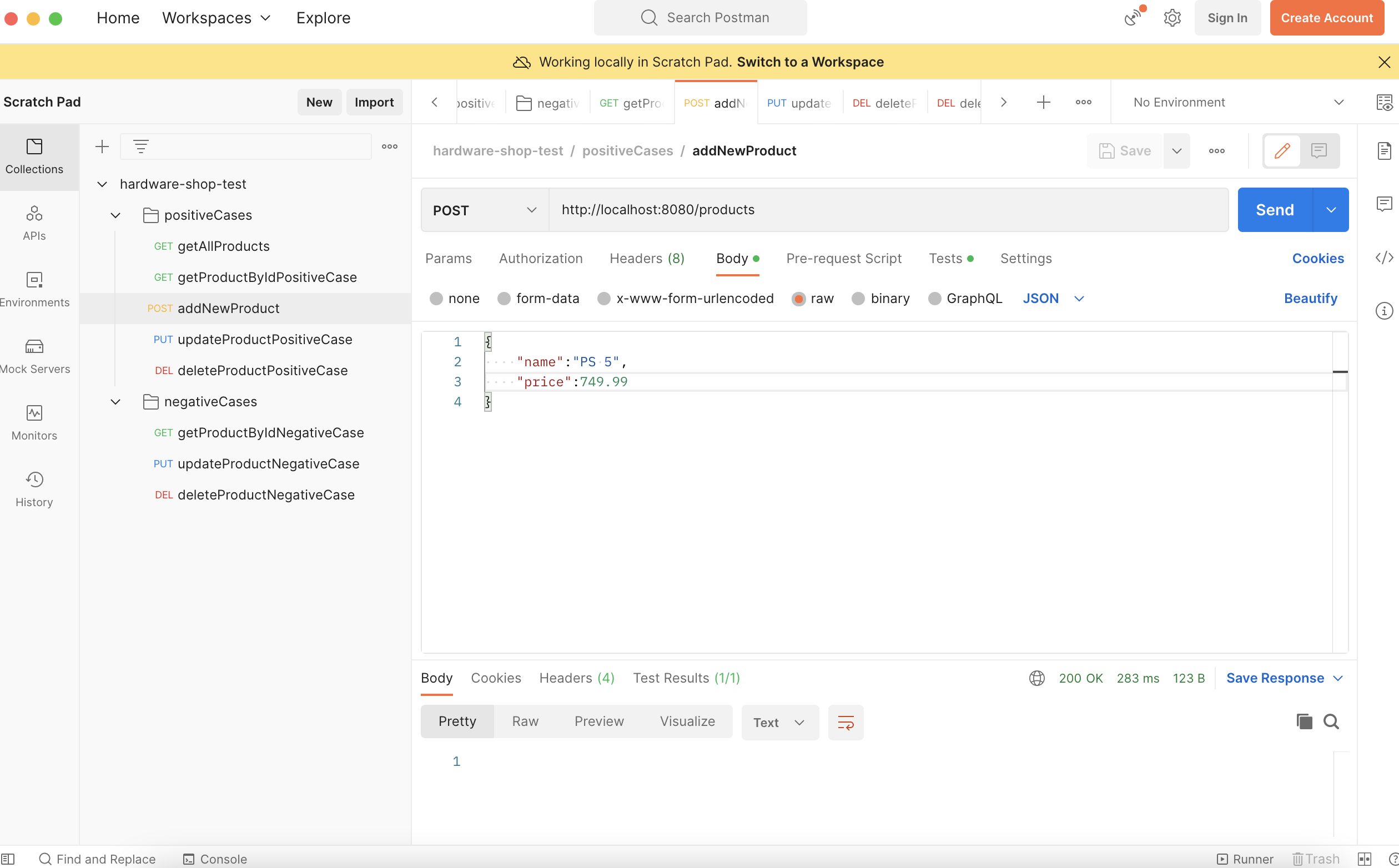Click the plus icon to create collection
Screen dimensions: 1399x868
[102, 147]
